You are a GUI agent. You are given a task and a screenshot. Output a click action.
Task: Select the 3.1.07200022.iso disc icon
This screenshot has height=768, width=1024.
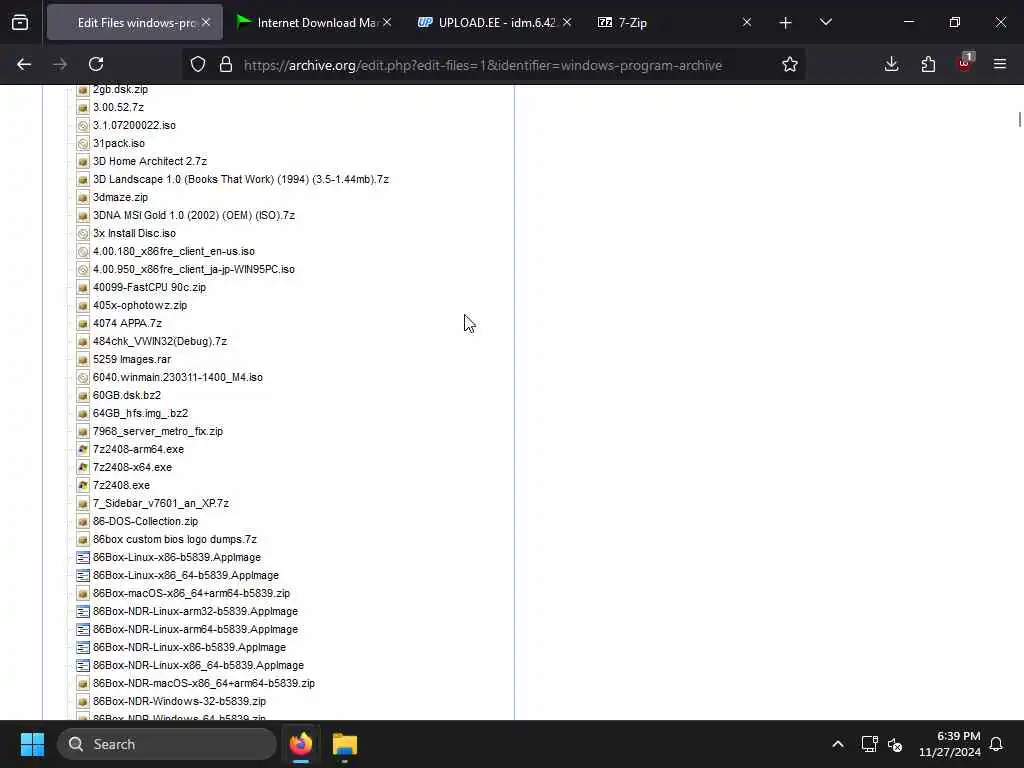pos(83,125)
